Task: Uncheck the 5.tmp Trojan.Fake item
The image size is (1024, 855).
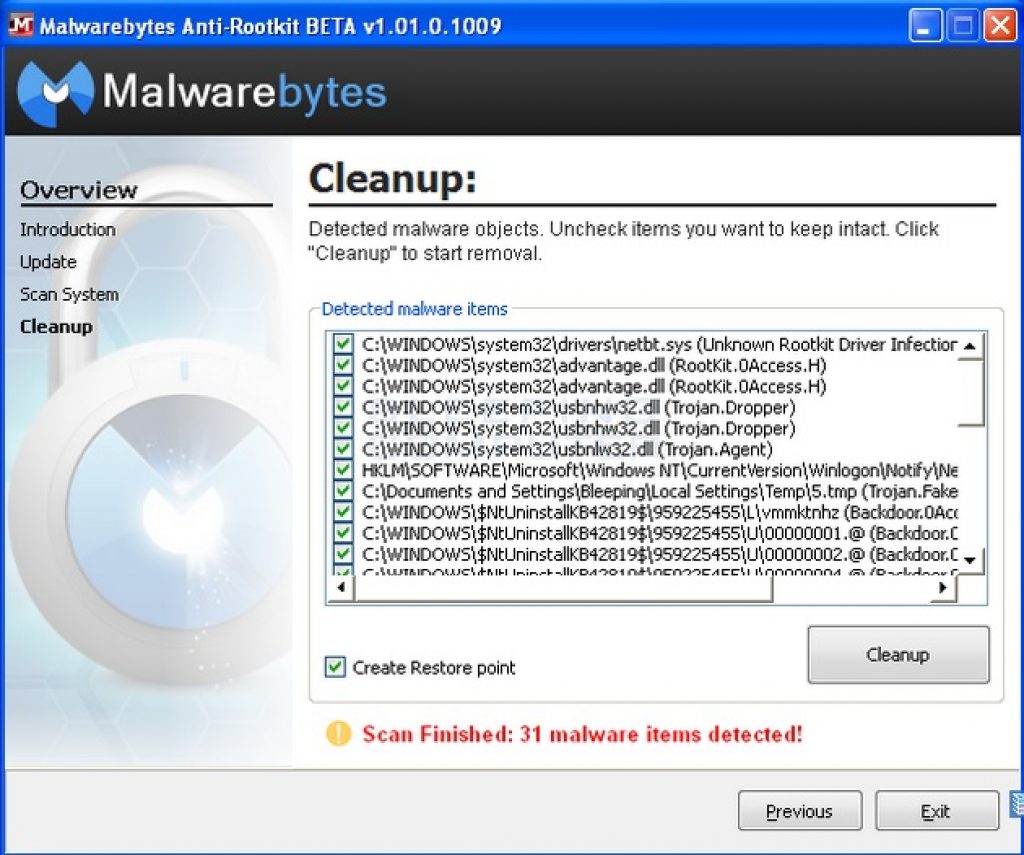Action: pos(343,491)
